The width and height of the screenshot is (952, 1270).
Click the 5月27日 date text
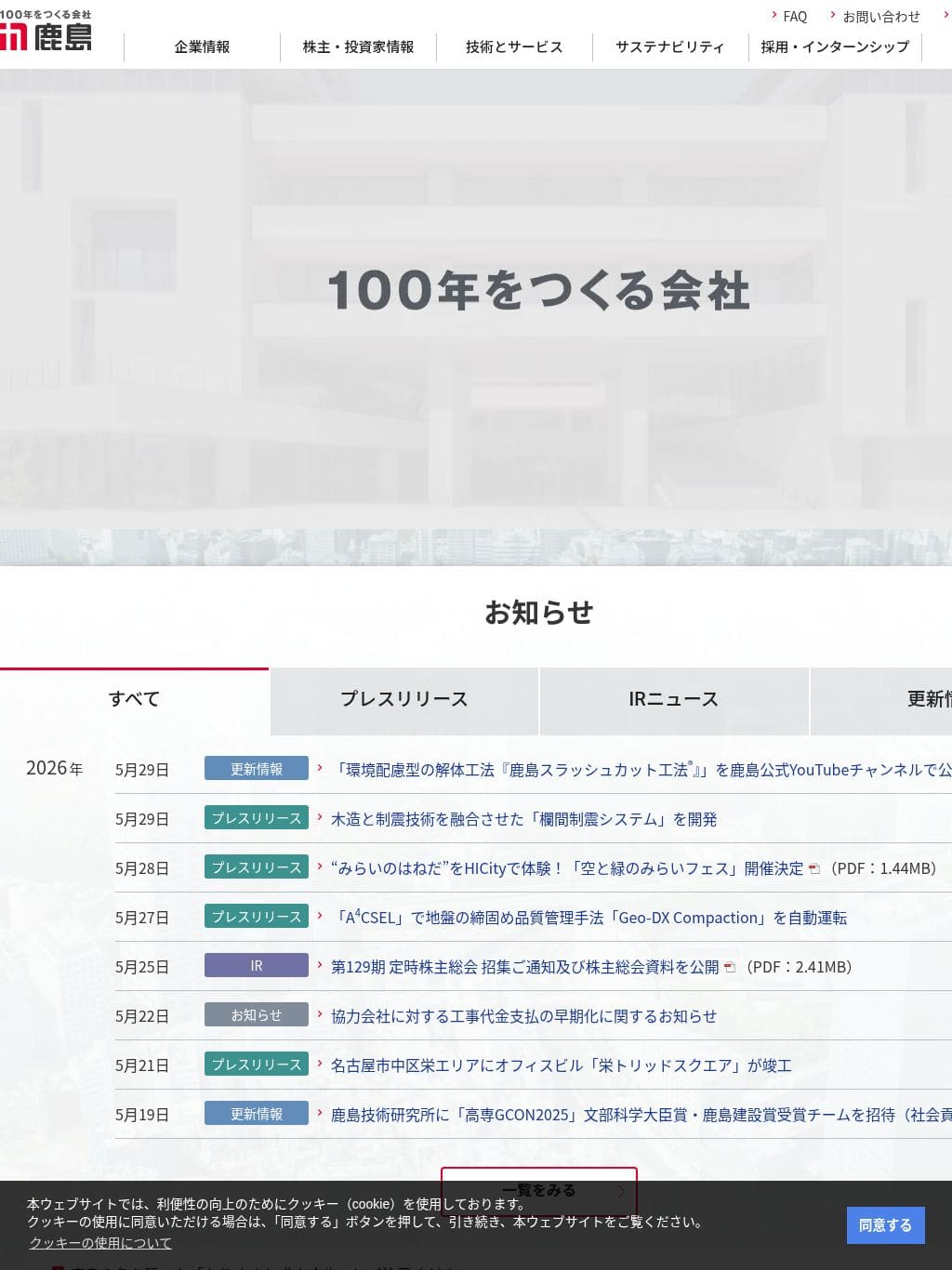pyautogui.click(x=142, y=918)
